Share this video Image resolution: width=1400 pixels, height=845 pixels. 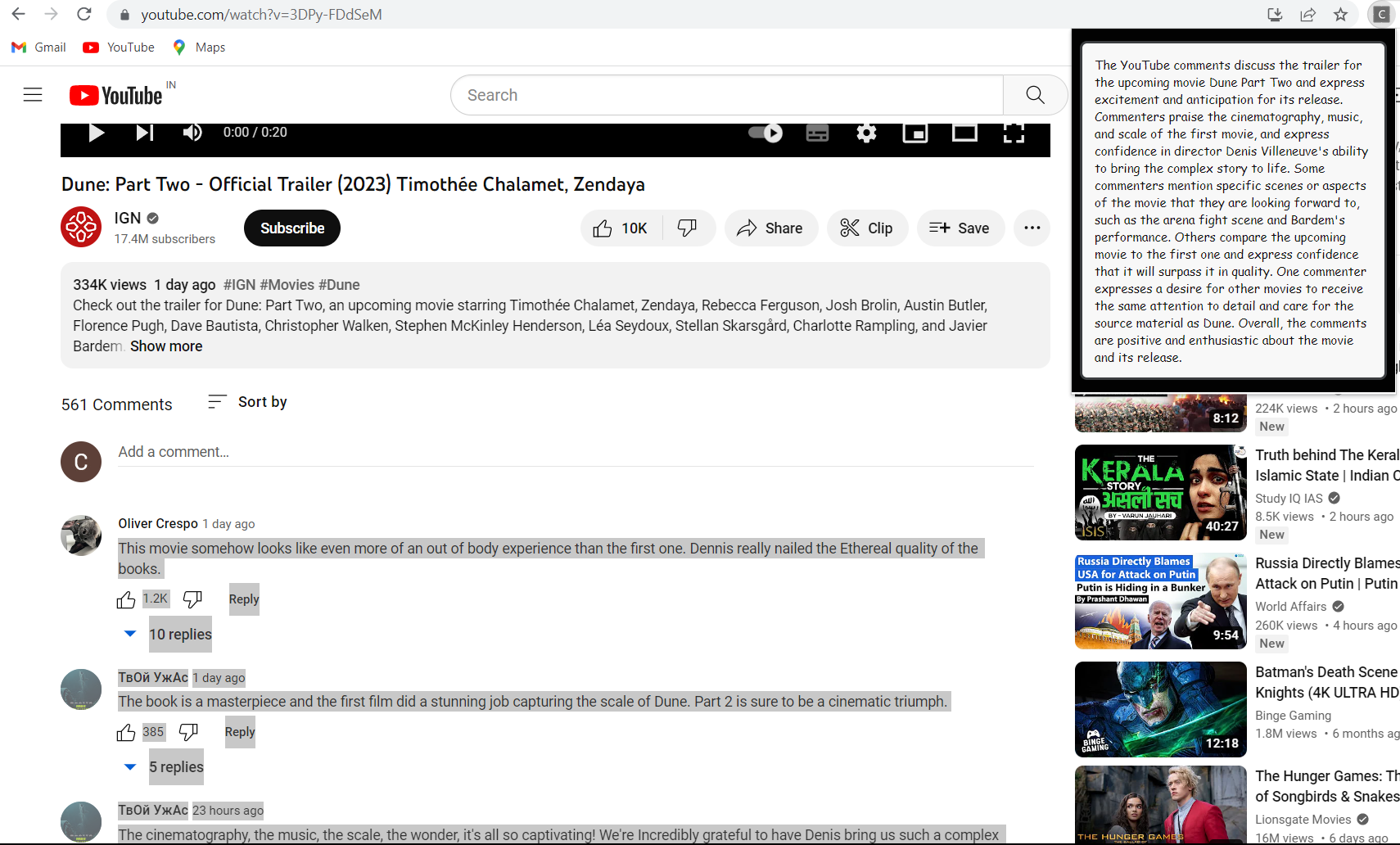(x=770, y=228)
